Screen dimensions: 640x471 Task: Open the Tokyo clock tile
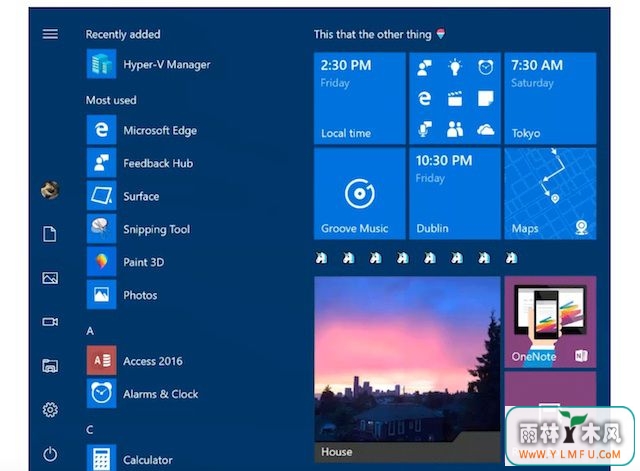[x=550, y=98]
